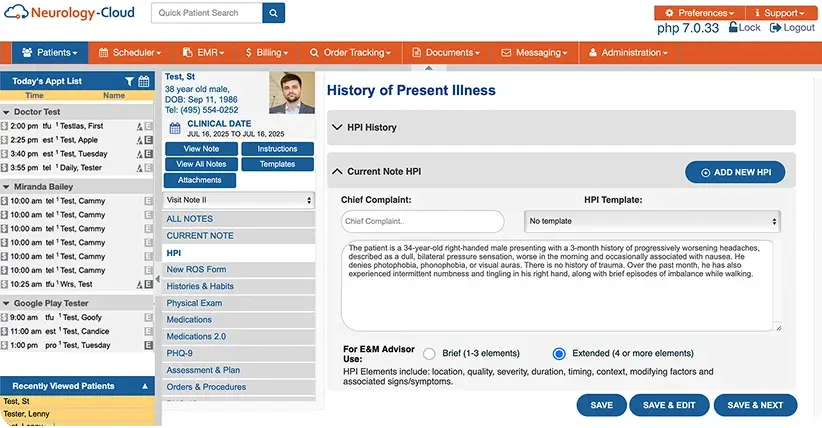
Task: Open the Documents menu
Action: 447,52
